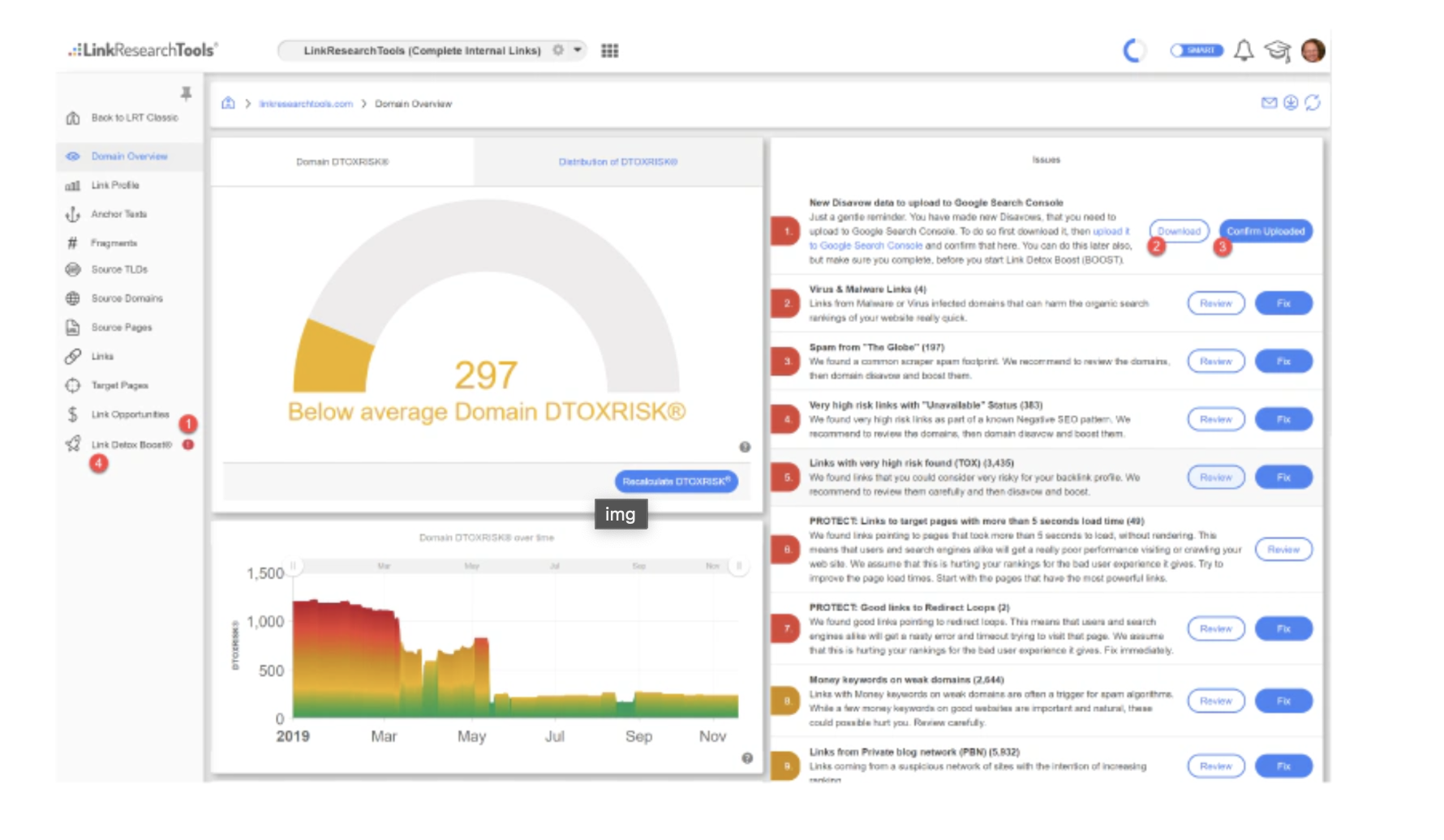The width and height of the screenshot is (1444, 840).
Task: Click the email report icon
Action: tap(1269, 103)
